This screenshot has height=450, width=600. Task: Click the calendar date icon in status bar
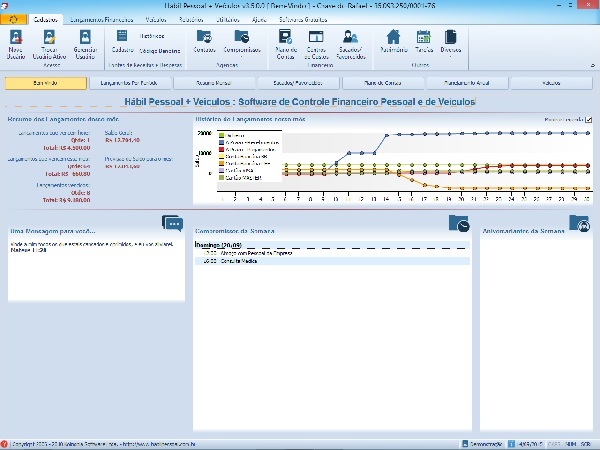pos(512,444)
